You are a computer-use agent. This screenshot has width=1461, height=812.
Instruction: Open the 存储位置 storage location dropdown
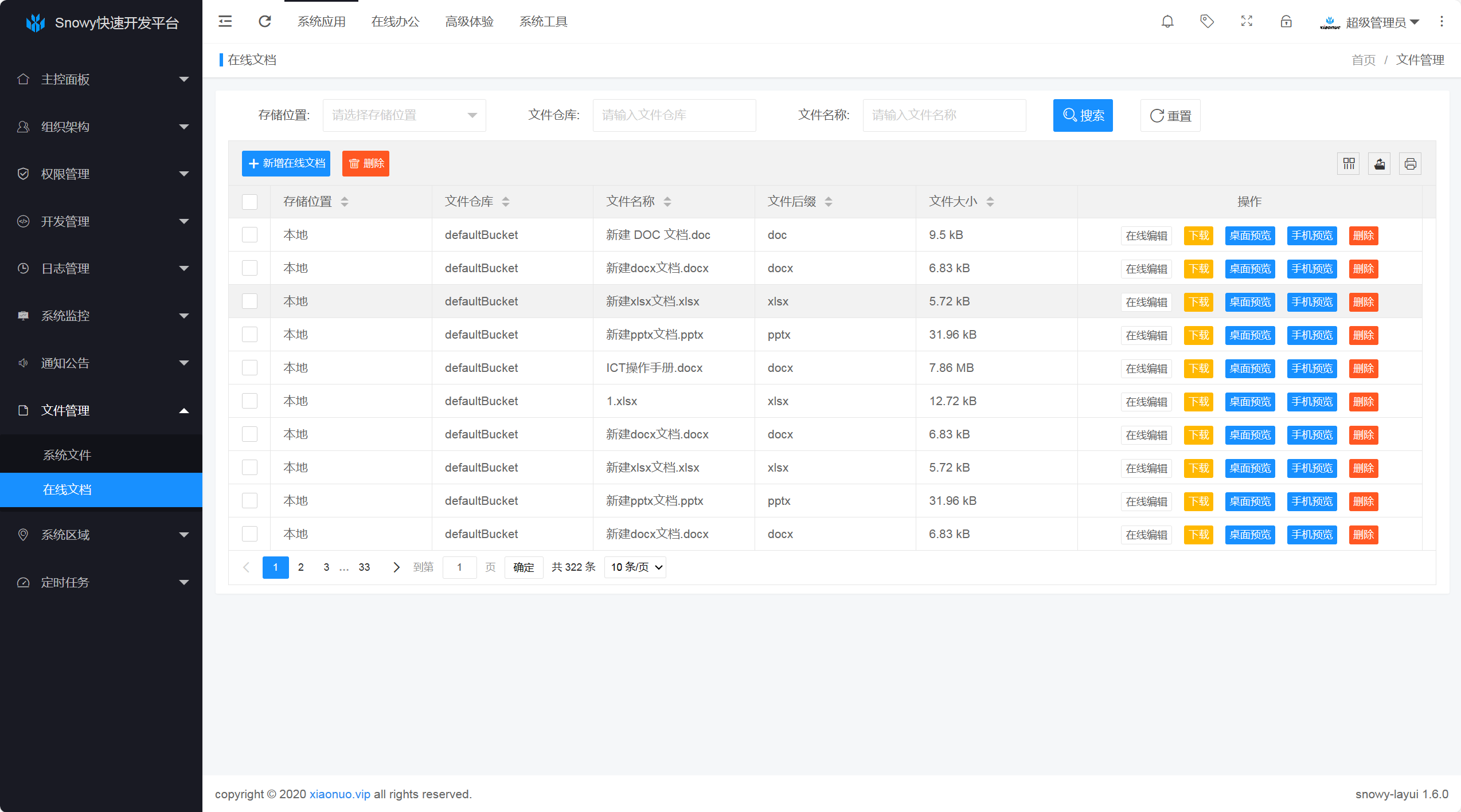pos(404,115)
